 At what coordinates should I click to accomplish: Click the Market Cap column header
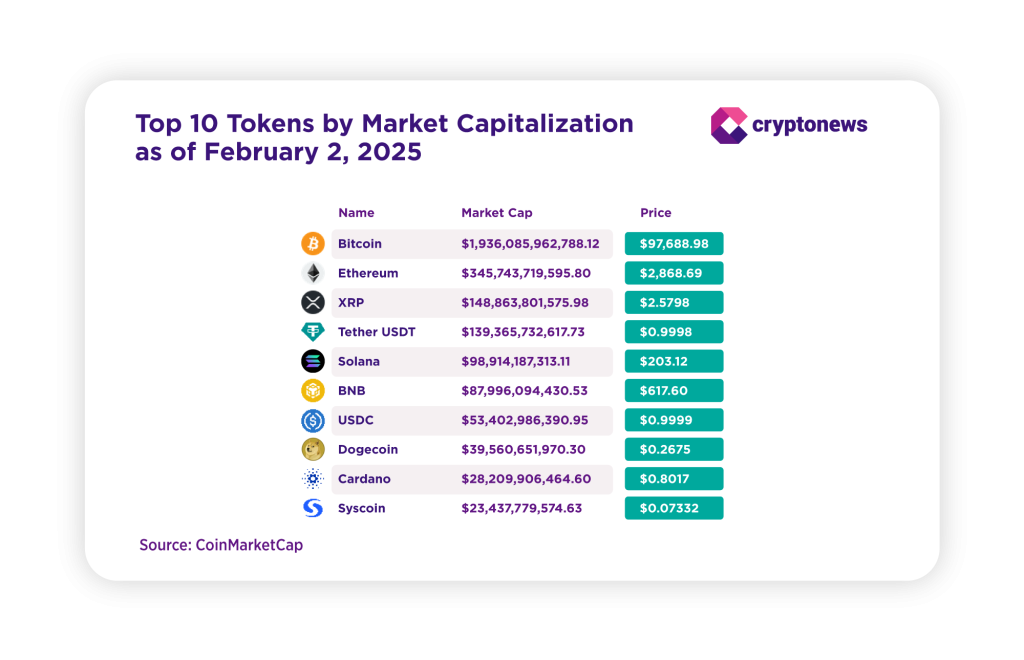click(497, 213)
